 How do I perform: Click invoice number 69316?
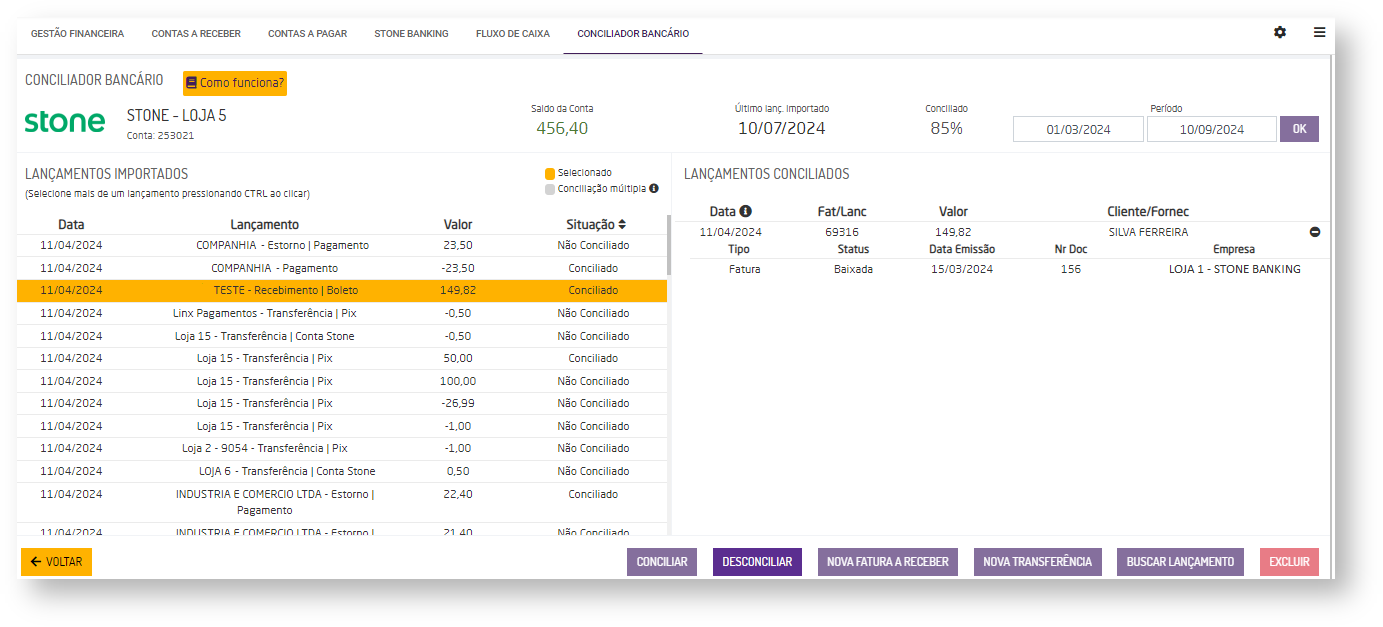pos(841,232)
